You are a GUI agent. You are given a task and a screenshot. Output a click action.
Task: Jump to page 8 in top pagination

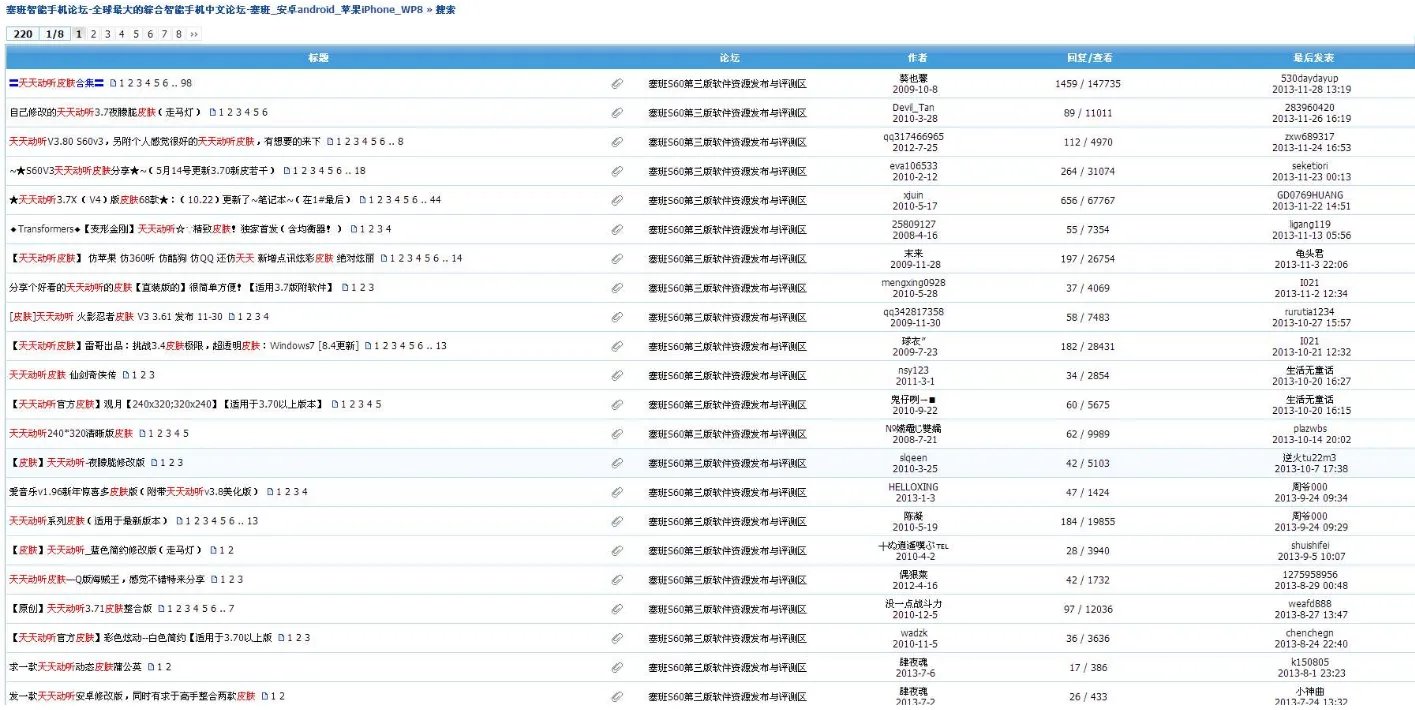pos(178,34)
